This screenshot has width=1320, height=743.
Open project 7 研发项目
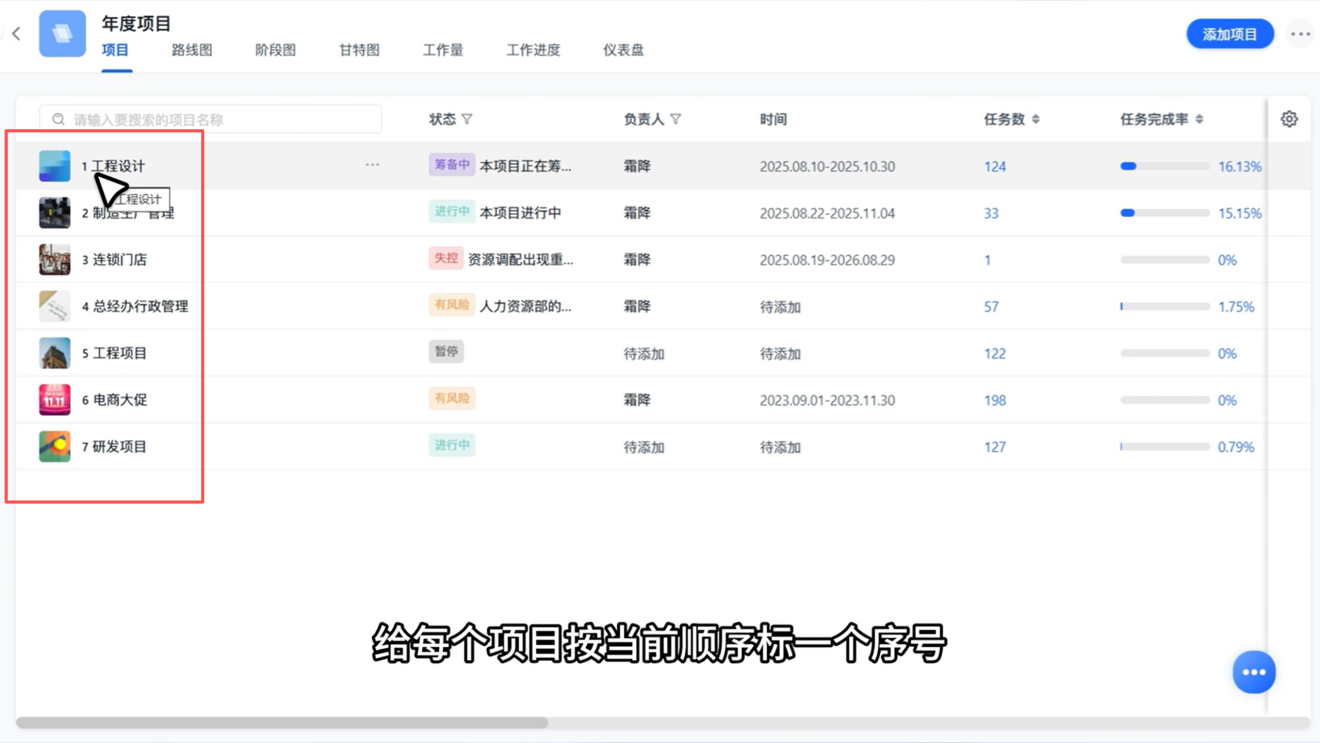pyautogui.click(x=114, y=446)
